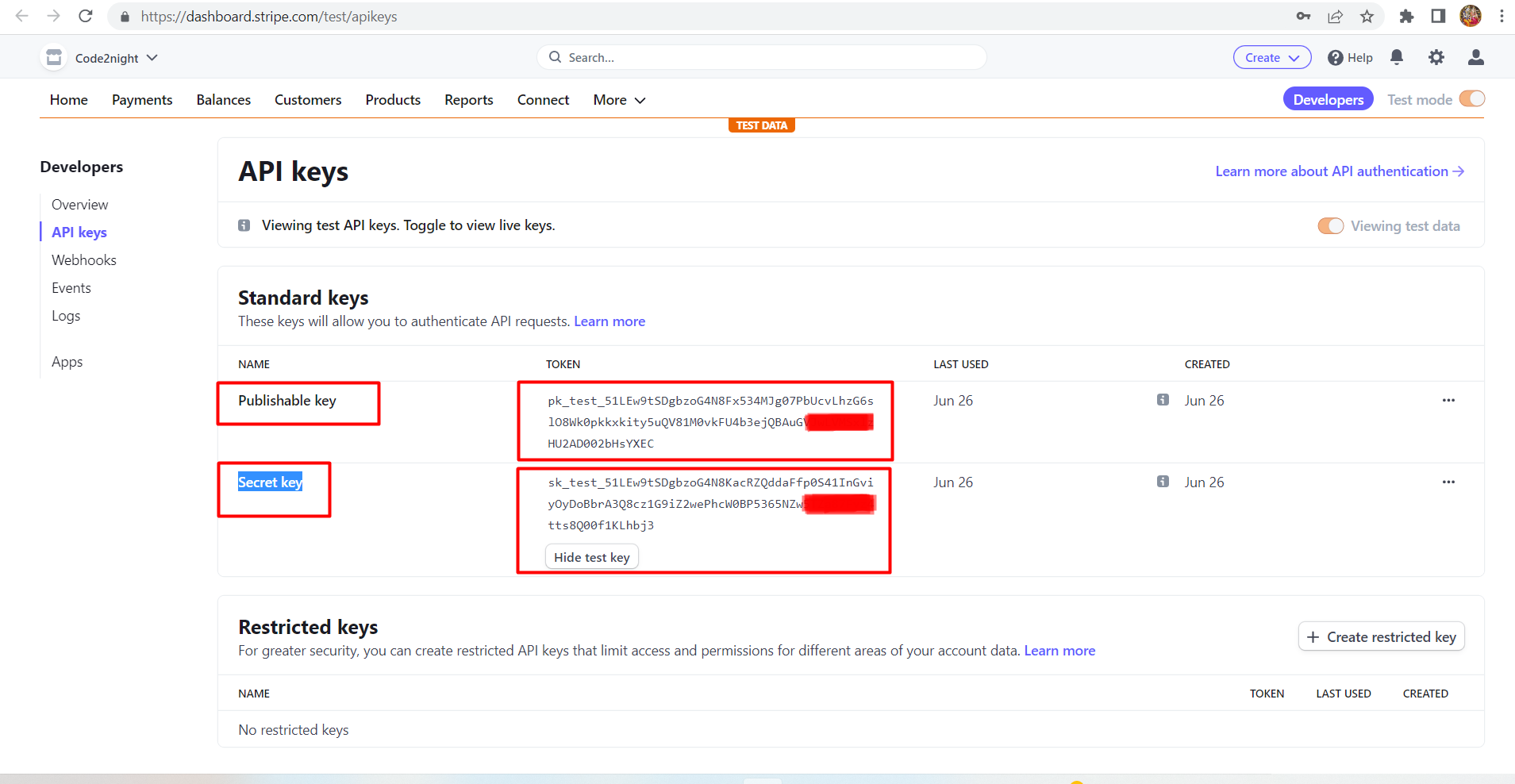
Task: Expand Code2night account dropdown
Action: point(152,58)
